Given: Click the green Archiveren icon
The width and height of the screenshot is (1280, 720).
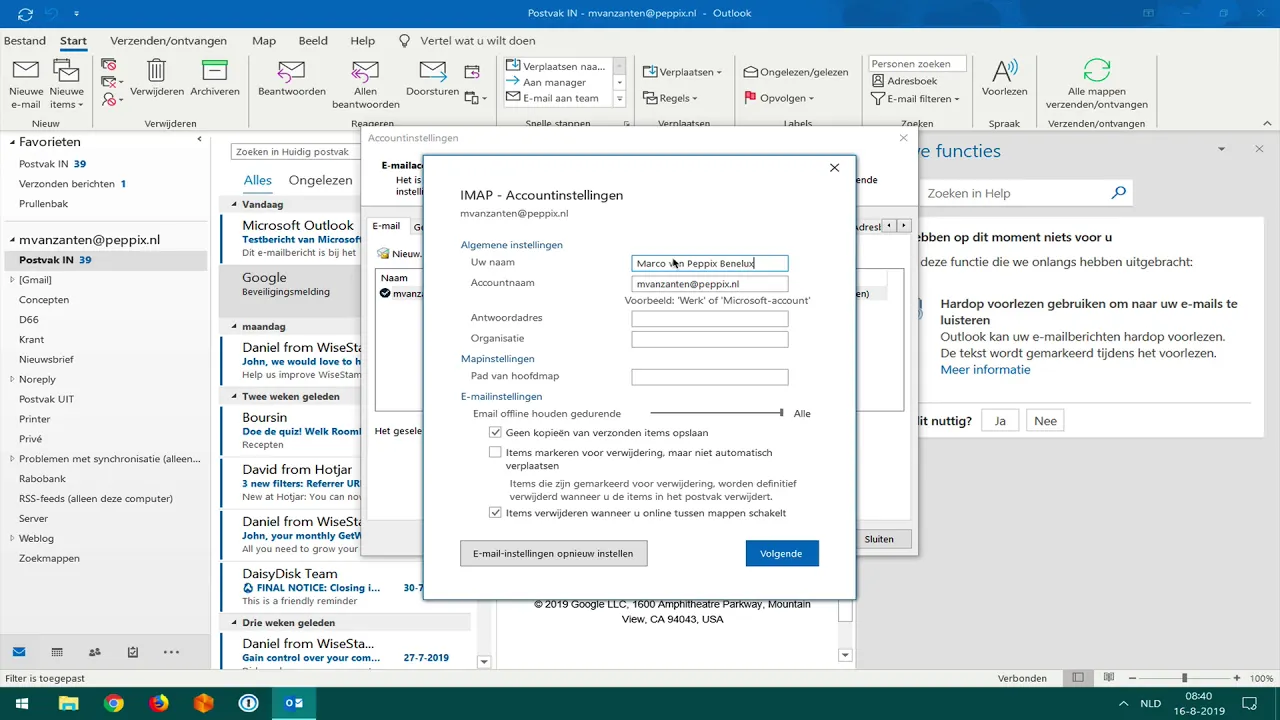Looking at the screenshot, I should (215, 70).
